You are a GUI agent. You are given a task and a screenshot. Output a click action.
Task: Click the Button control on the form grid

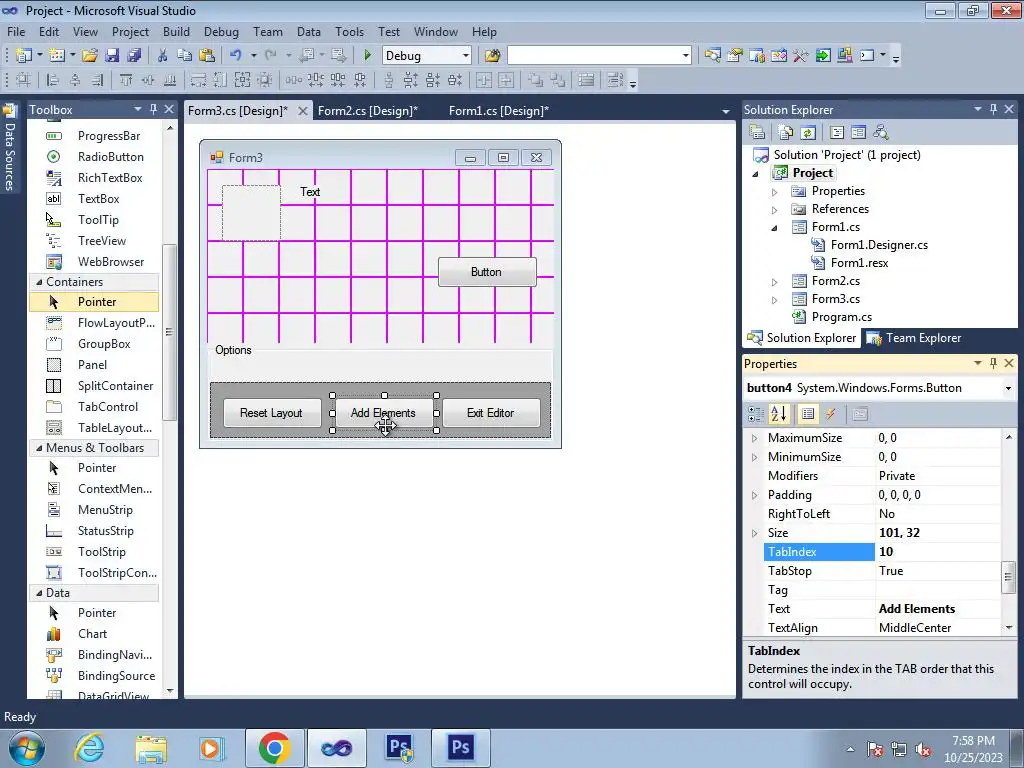tap(487, 272)
